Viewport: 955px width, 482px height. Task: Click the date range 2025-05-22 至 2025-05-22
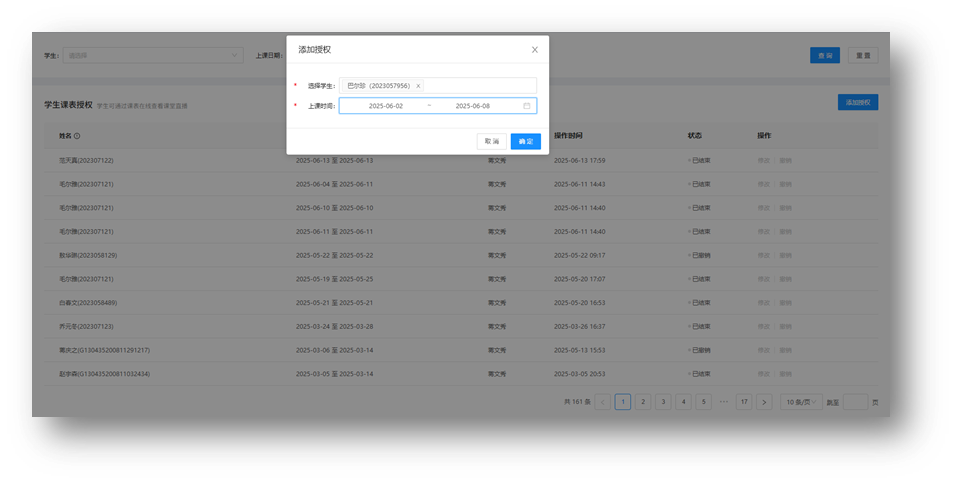click(x=334, y=256)
